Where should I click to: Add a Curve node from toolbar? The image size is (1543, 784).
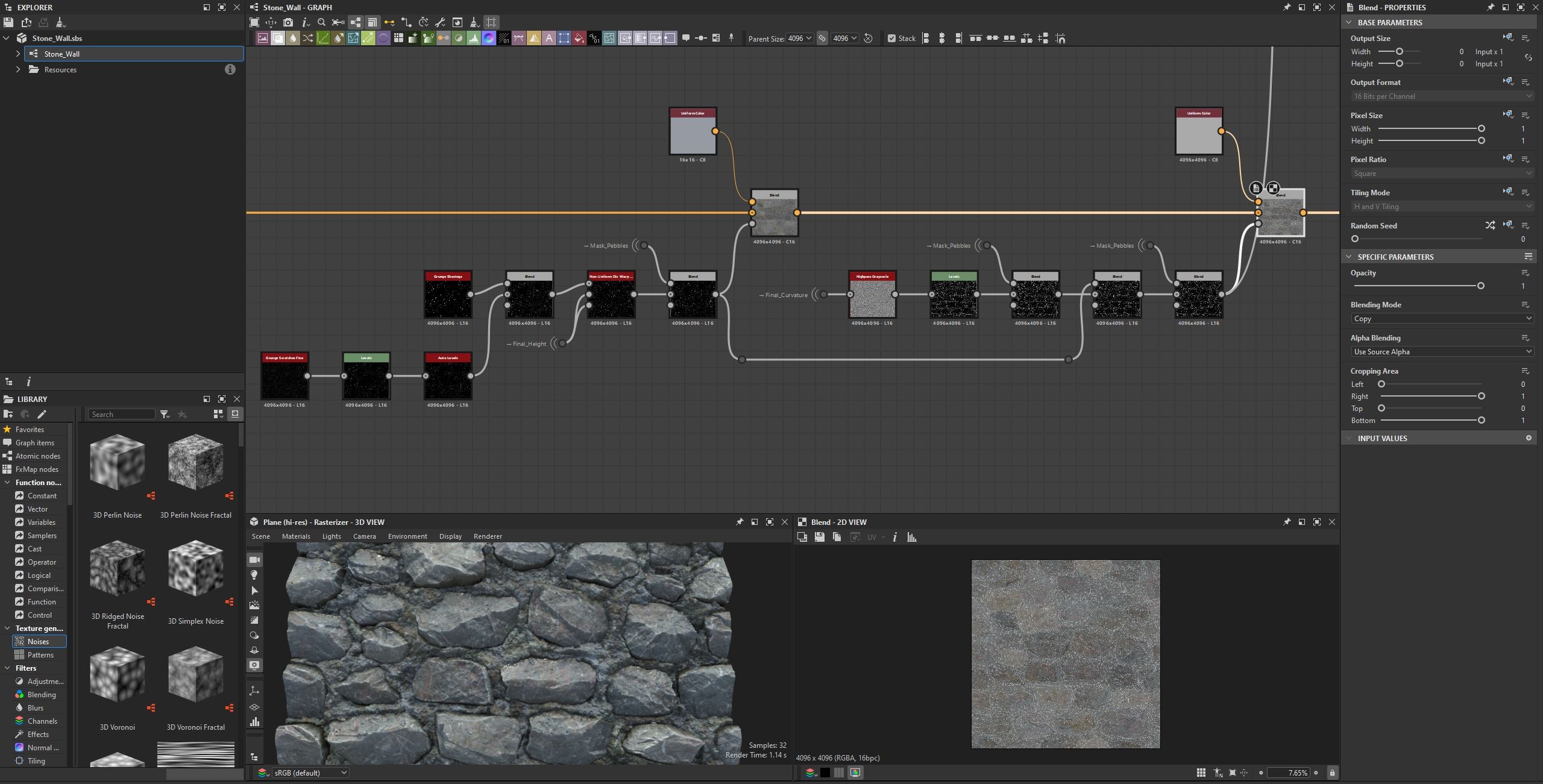tap(323, 39)
